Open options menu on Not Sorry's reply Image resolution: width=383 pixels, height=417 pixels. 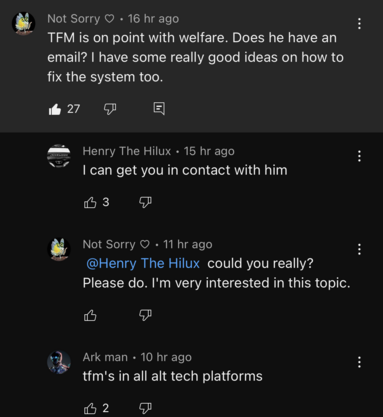tap(359, 249)
